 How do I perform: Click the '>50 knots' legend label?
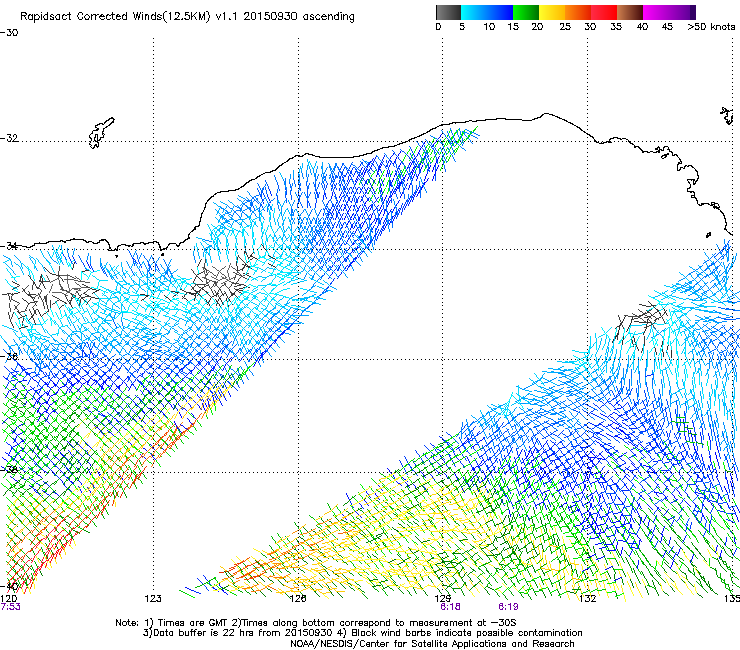coord(711,27)
